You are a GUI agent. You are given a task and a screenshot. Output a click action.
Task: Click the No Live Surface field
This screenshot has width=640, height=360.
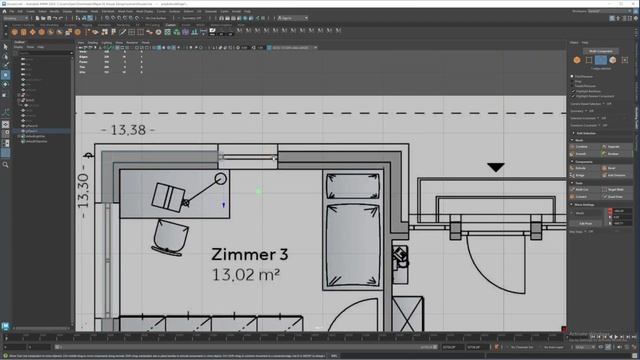pyautogui.click(x=156, y=18)
